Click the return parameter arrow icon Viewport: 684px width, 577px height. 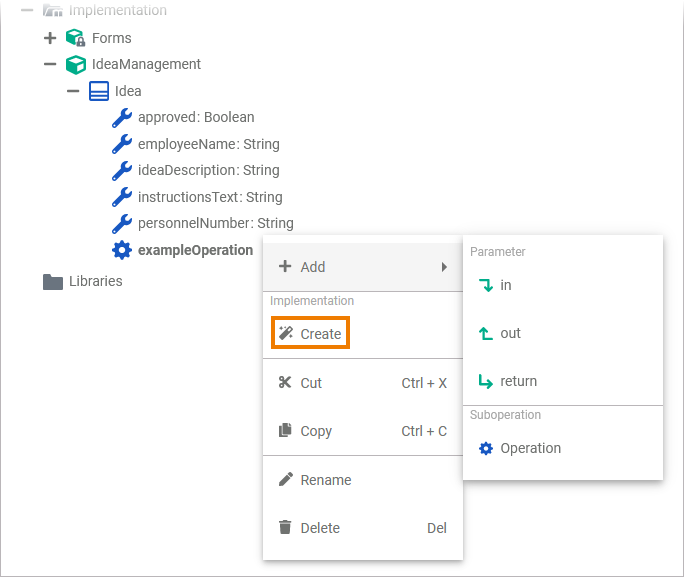[486, 381]
